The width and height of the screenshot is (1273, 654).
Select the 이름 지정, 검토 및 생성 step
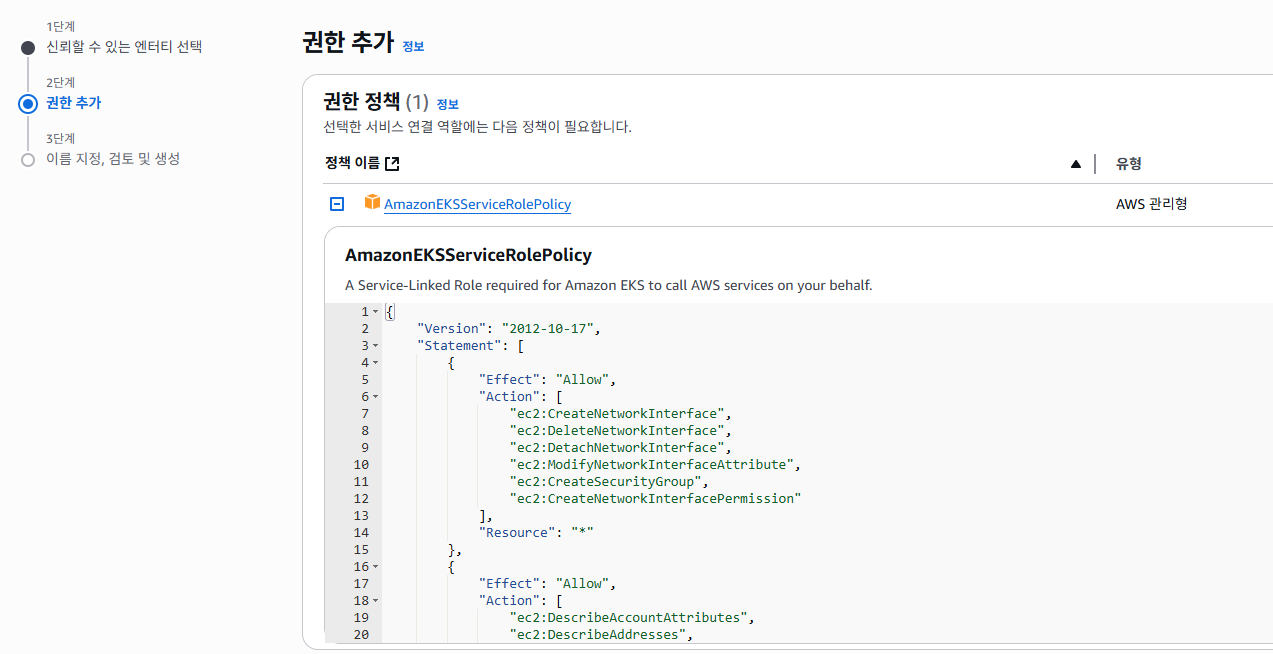113,159
